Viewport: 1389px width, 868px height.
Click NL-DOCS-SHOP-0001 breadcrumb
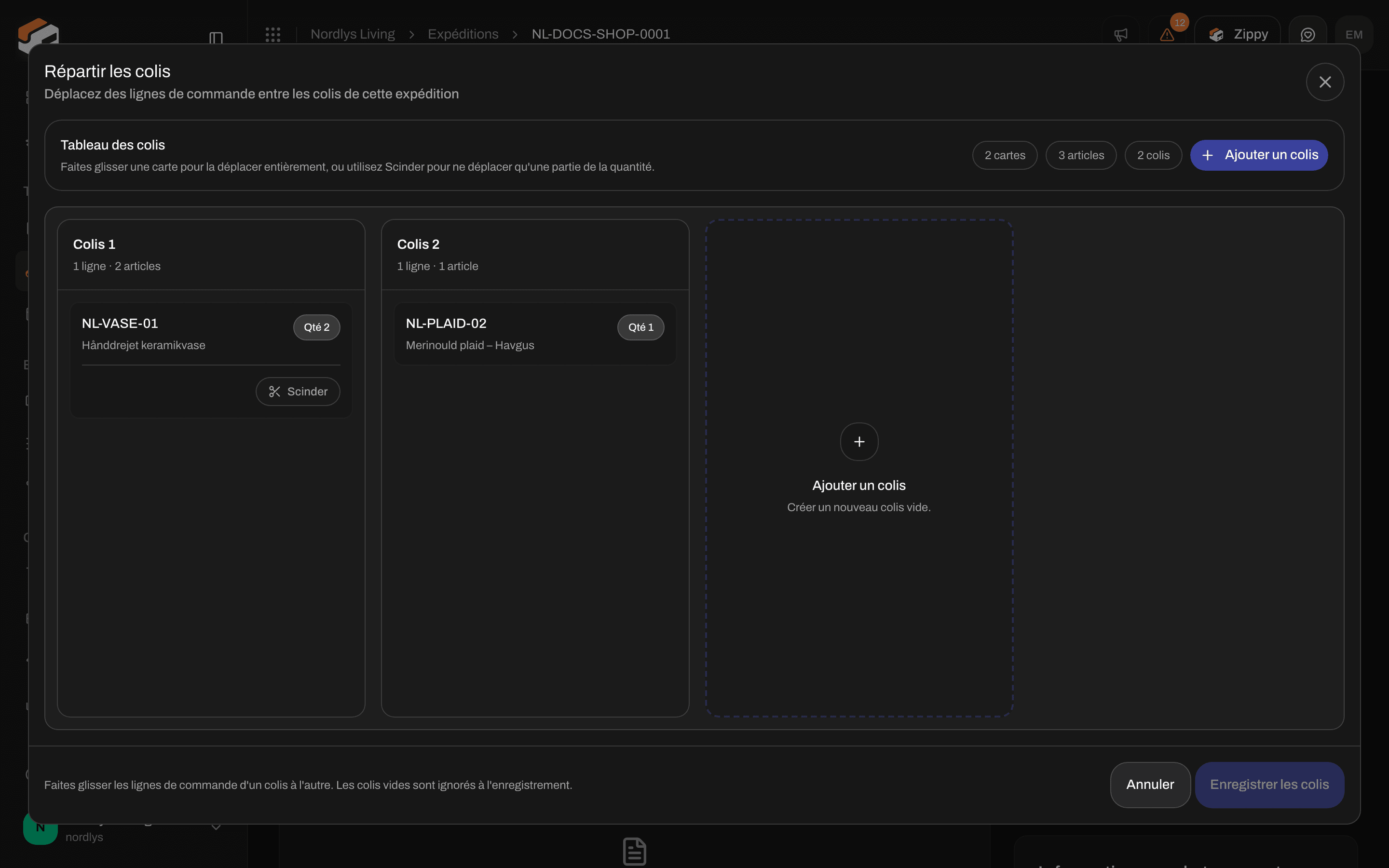[x=601, y=34]
